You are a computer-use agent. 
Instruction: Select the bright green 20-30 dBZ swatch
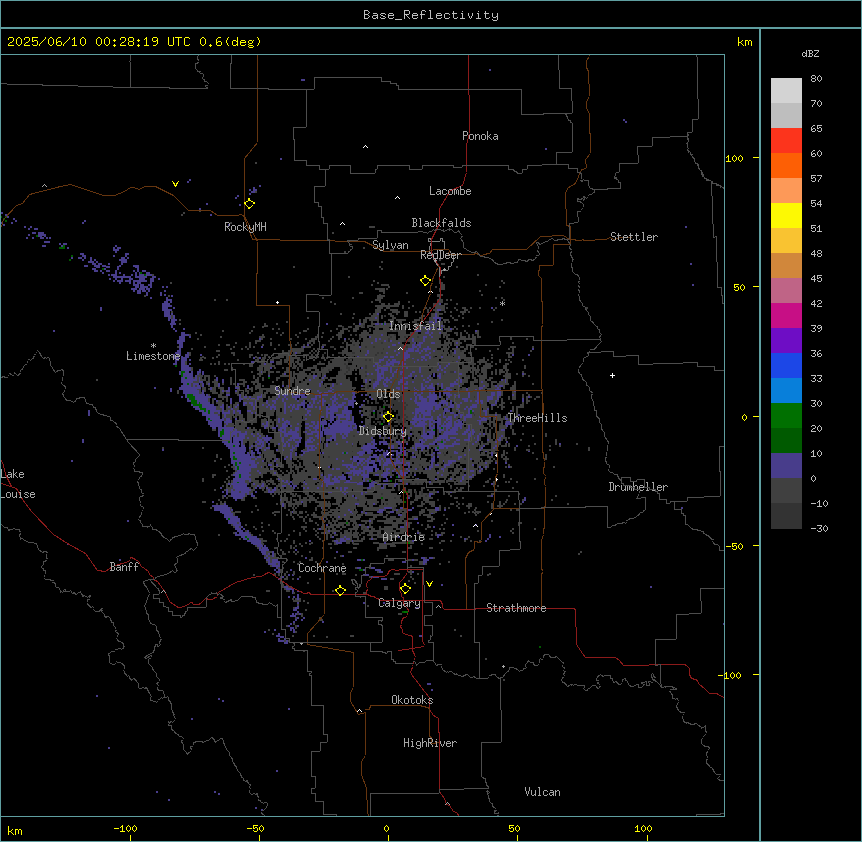point(786,416)
